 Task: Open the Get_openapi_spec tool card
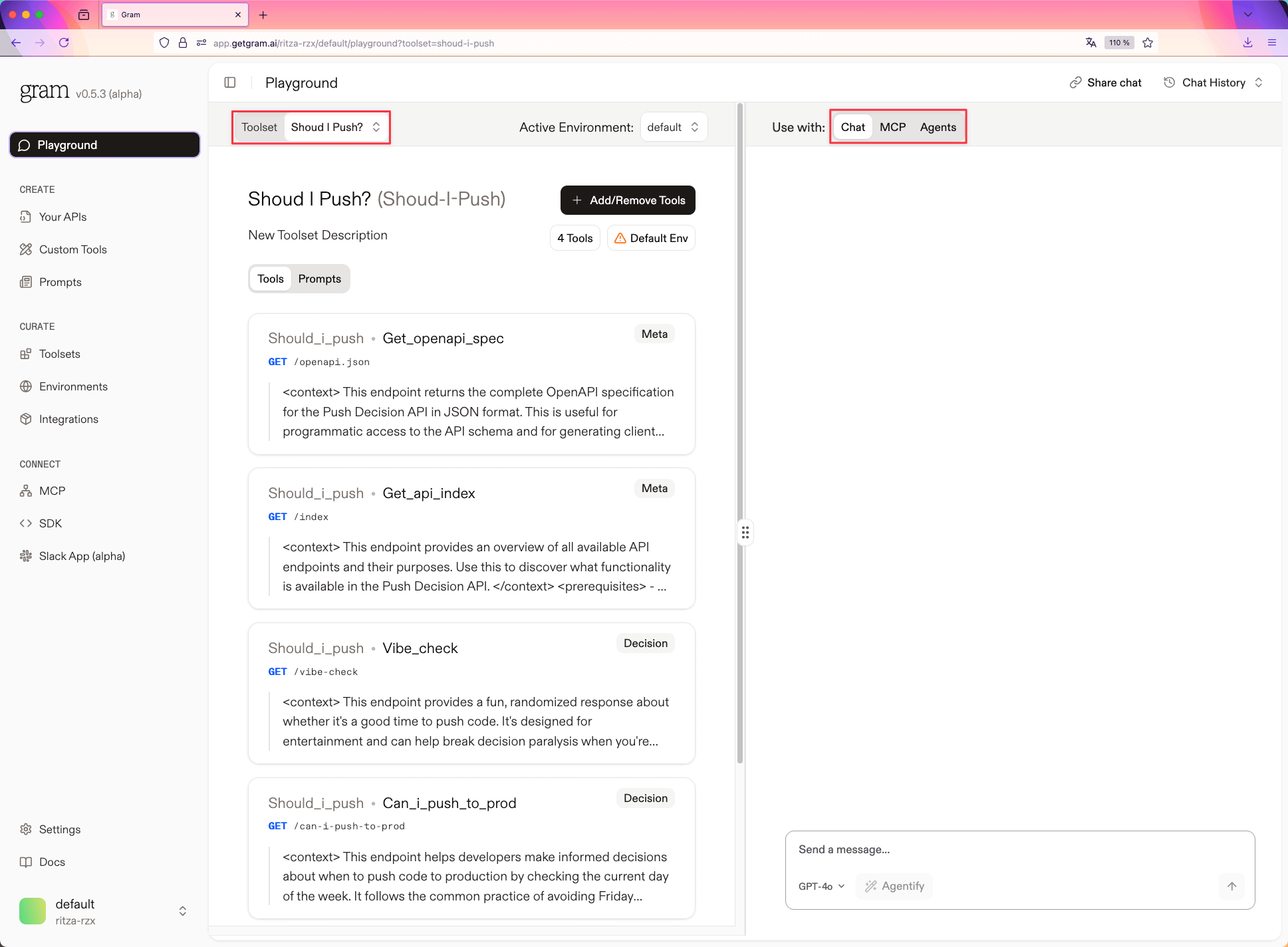471,384
